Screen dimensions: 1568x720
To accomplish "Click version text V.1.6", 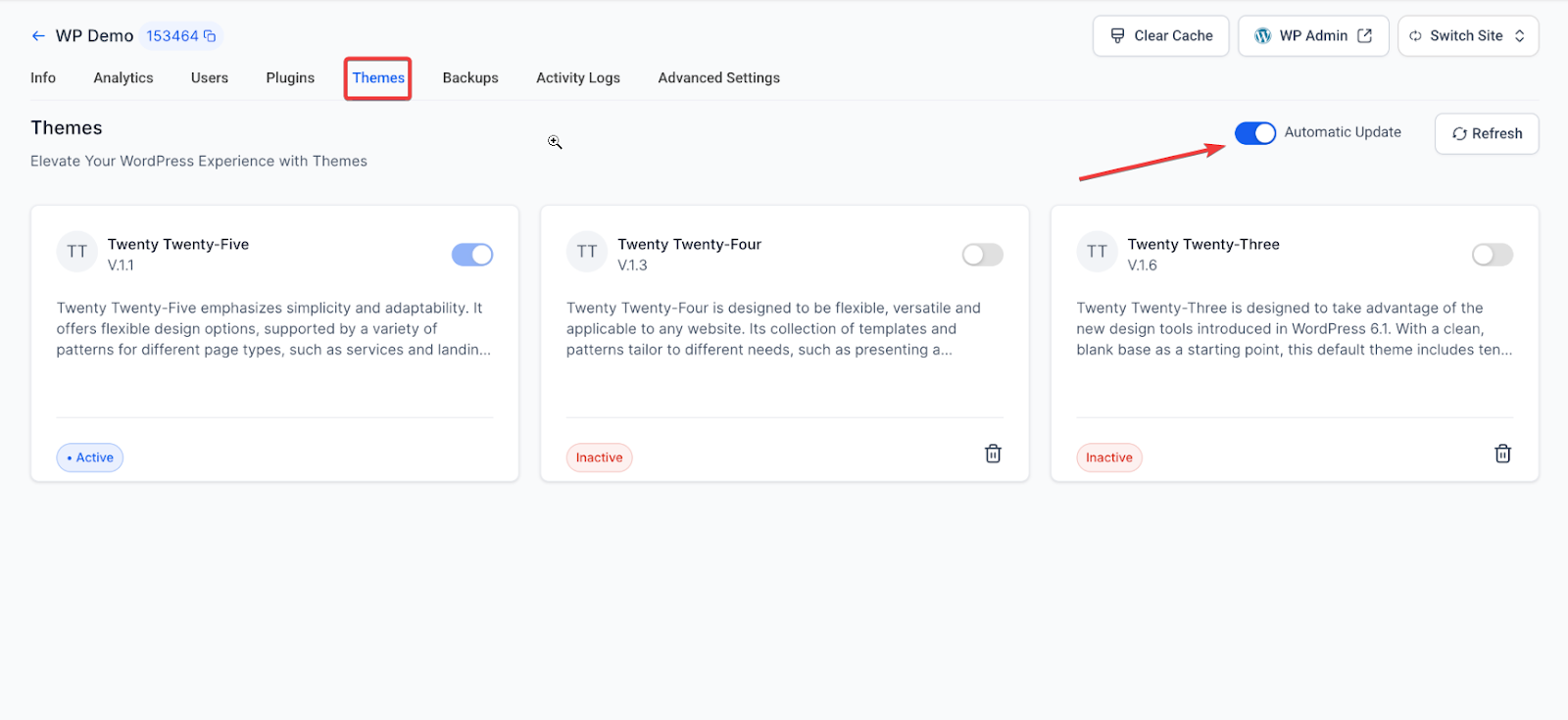I will tap(1142, 265).
